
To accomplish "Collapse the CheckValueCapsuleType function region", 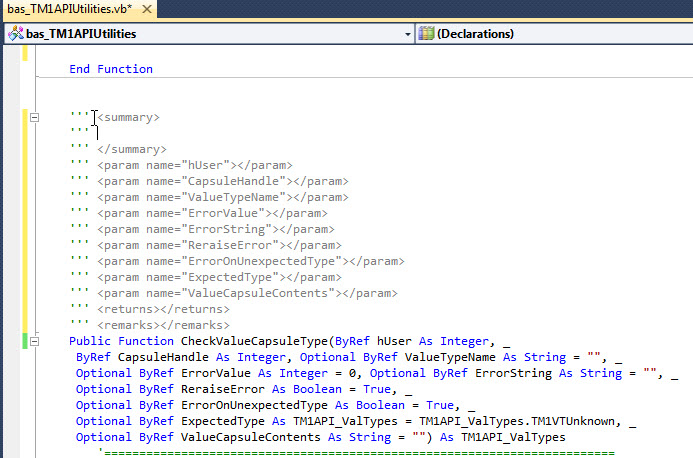I will click(x=36, y=341).
